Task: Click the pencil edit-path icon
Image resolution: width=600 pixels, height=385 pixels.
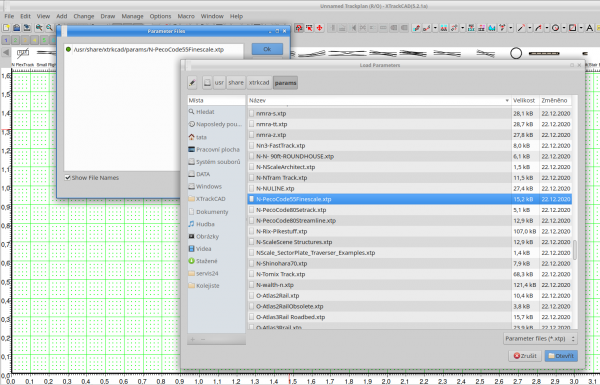Action: click(x=192, y=83)
